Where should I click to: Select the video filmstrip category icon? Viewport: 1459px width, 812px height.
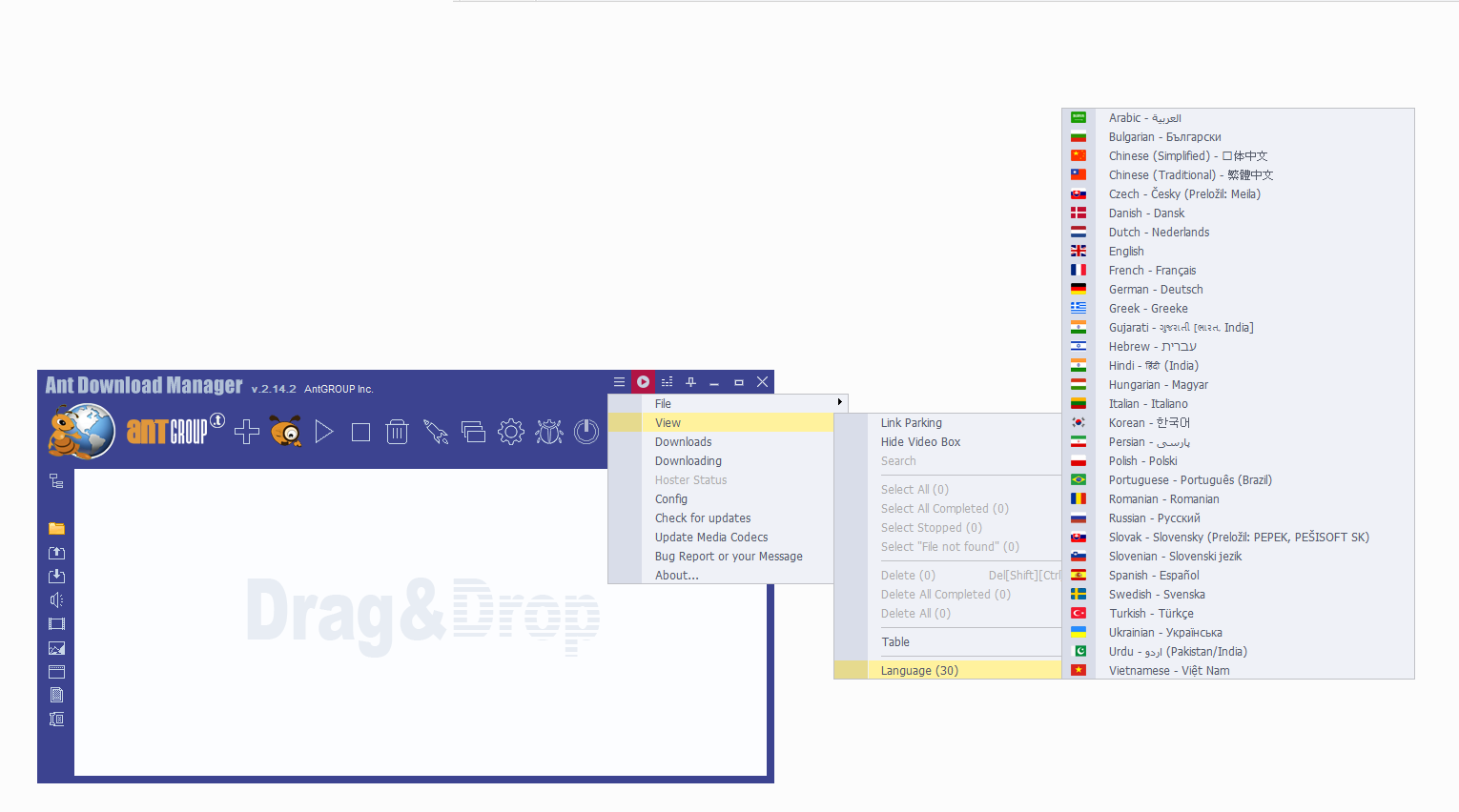tap(56, 623)
